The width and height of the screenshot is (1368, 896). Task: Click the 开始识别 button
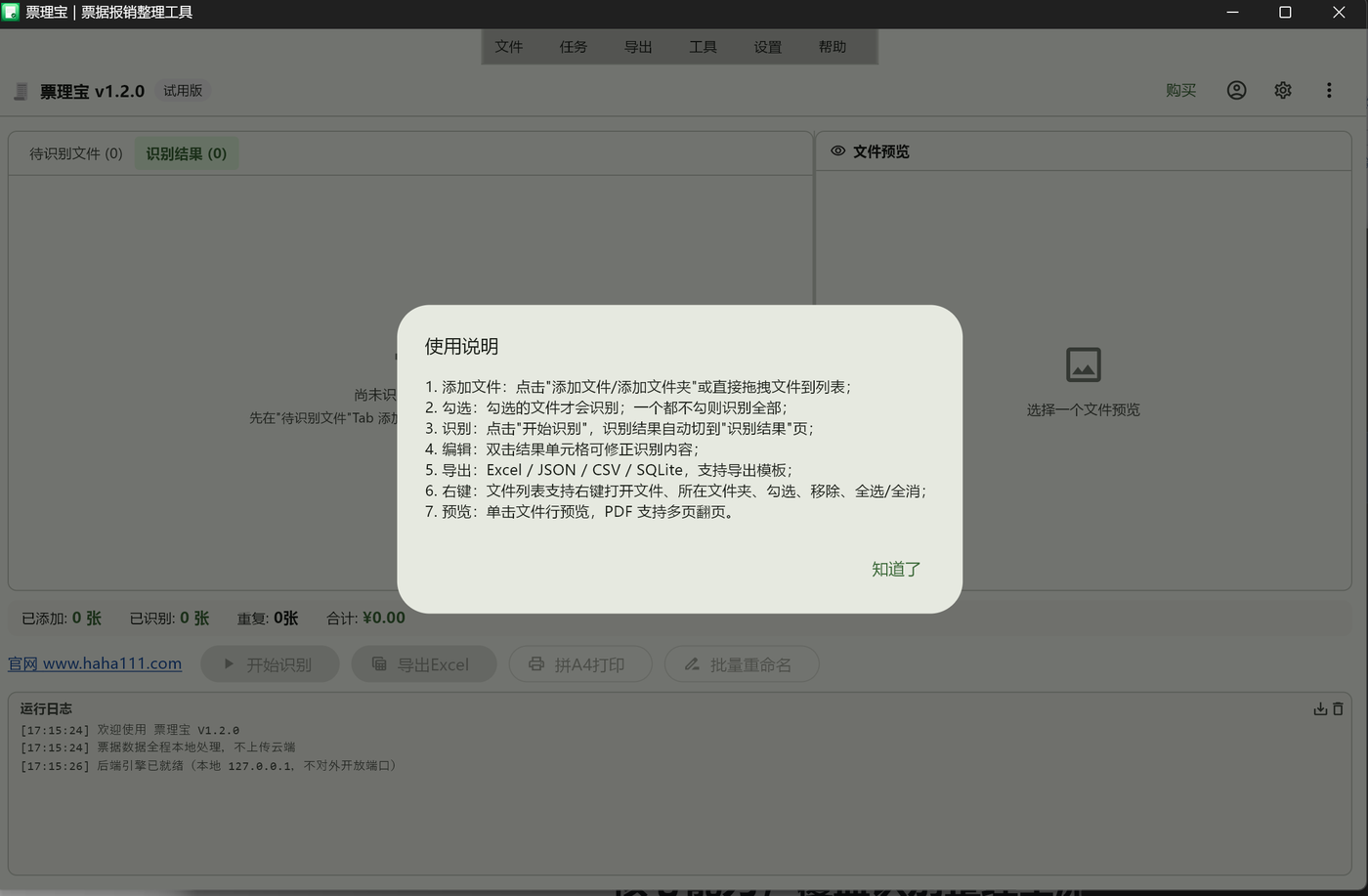point(270,664)
